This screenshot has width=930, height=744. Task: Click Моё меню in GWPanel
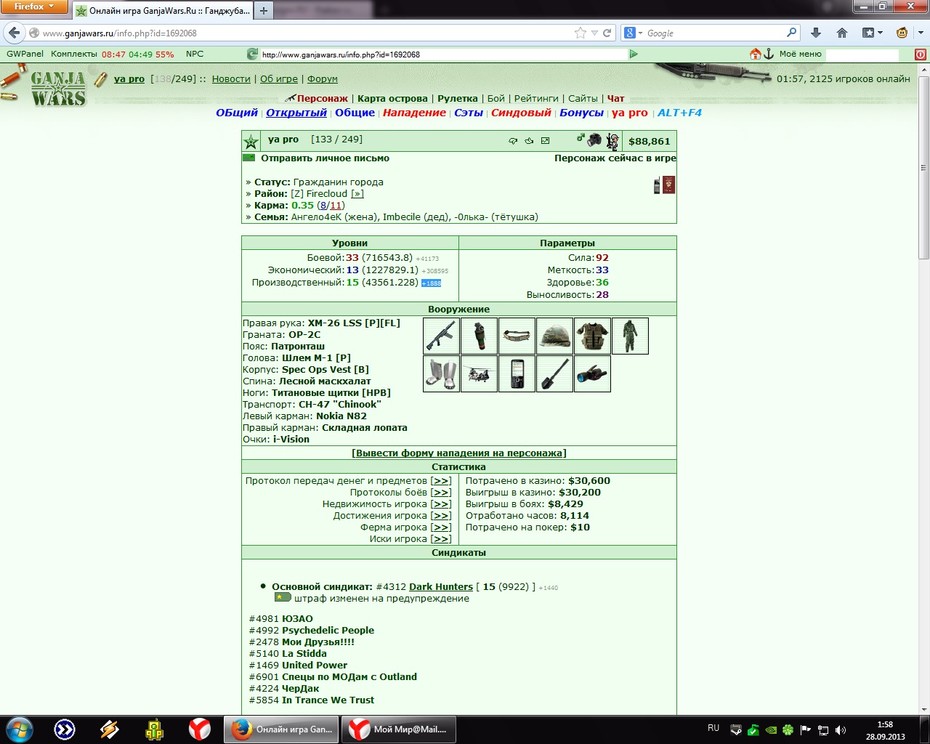point(800,54)
